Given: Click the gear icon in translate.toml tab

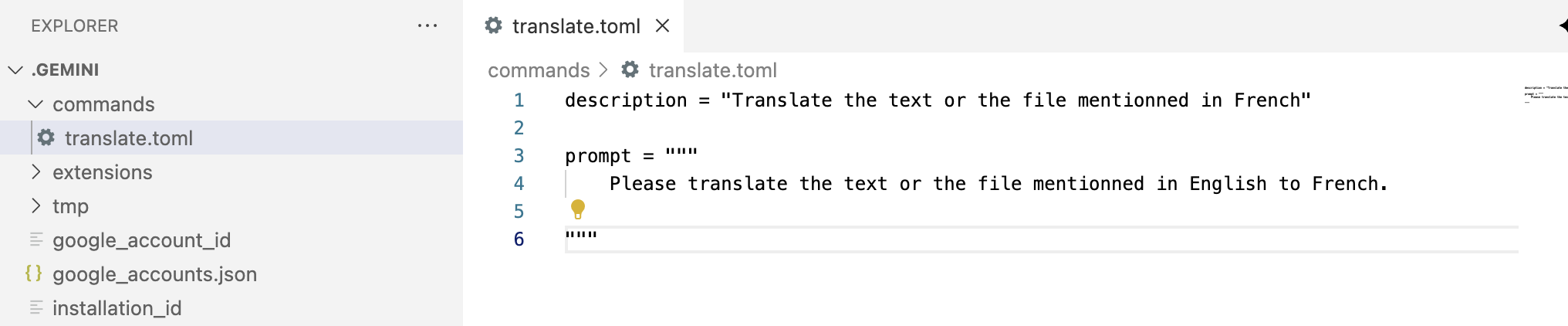Looking at the screenshot, I should coord(493,25).
